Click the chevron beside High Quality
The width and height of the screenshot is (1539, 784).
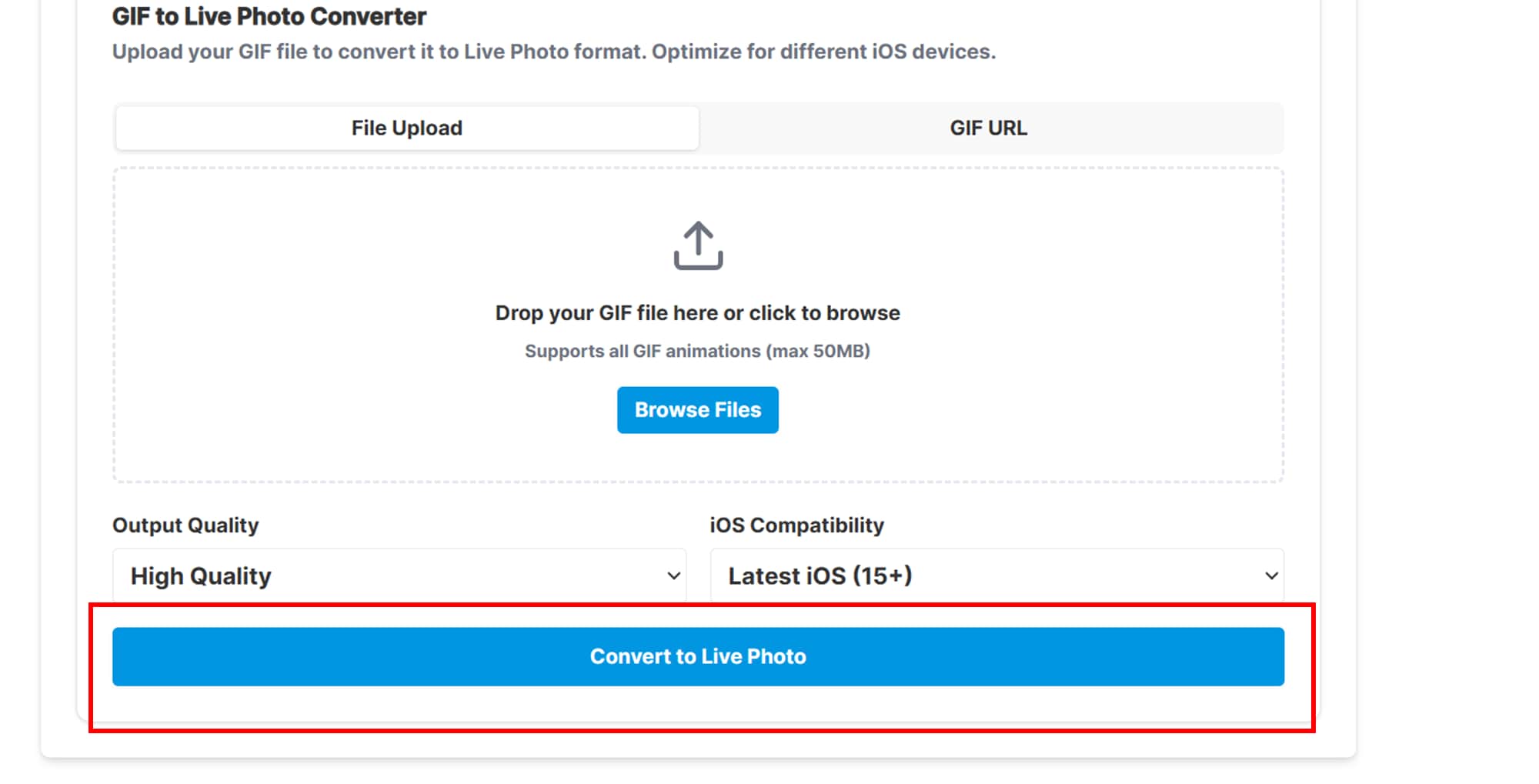673,575
